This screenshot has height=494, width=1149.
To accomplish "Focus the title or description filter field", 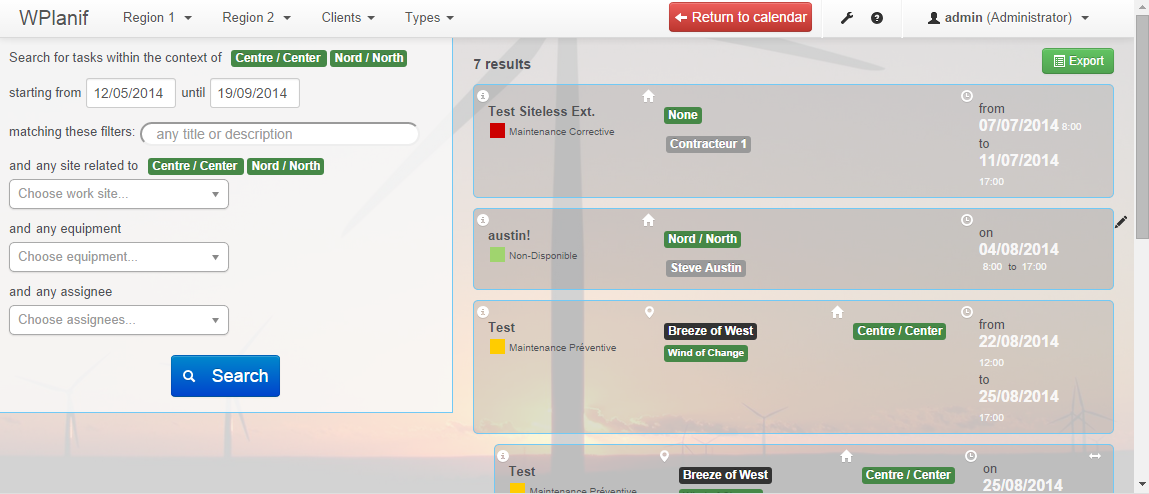I will [280, 134].
